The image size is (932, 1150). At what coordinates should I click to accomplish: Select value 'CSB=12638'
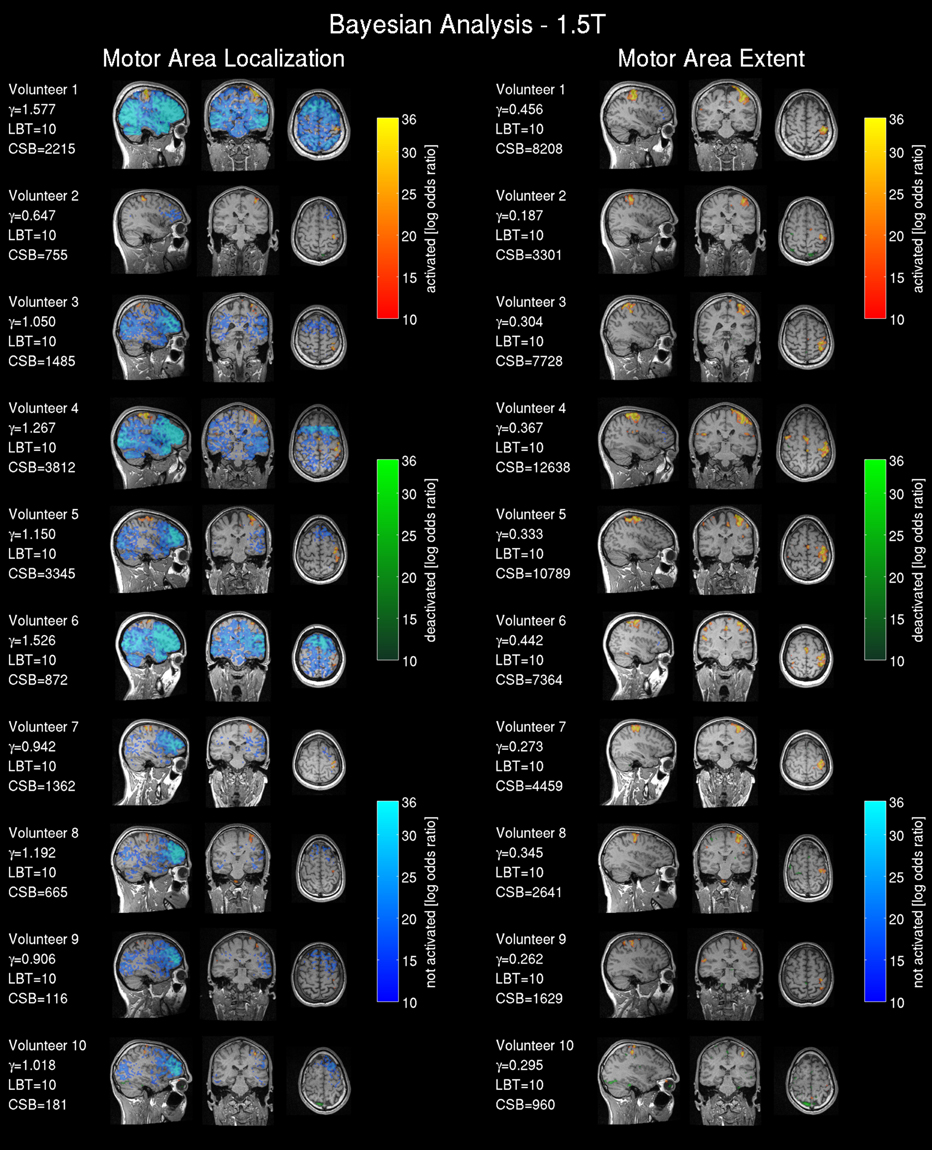tap(532, 467)
